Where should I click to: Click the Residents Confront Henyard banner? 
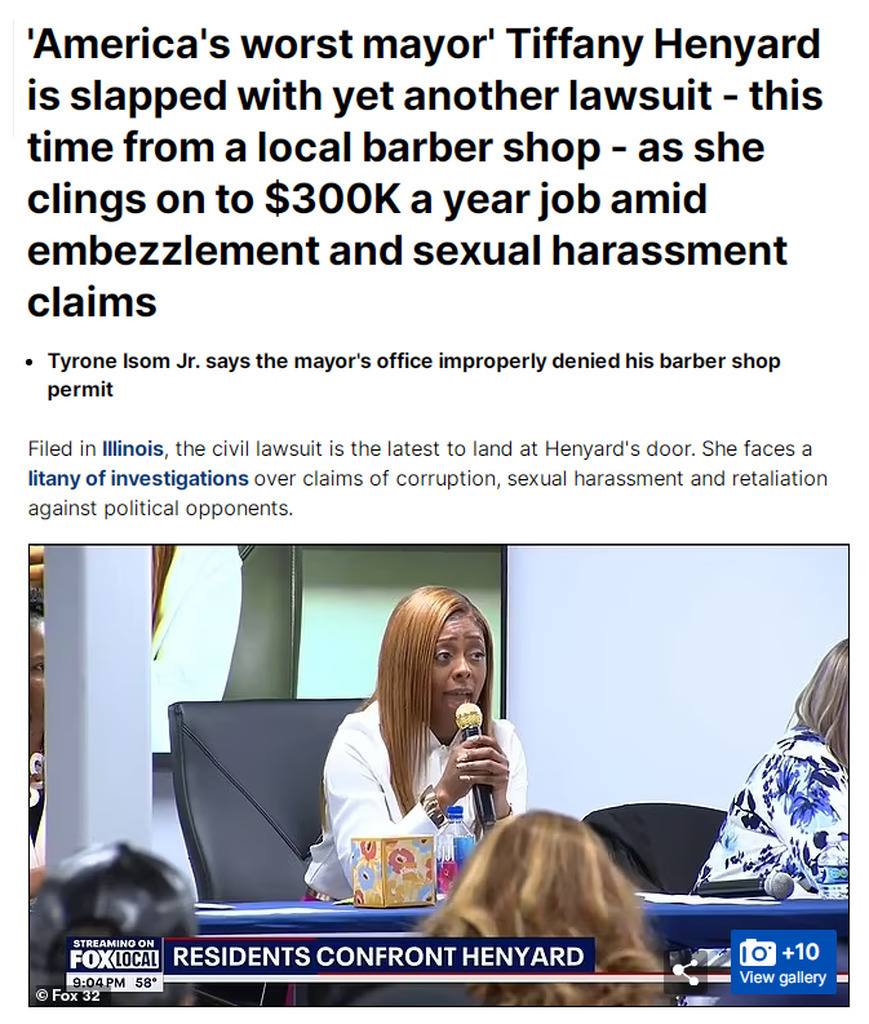pos(378,956)
